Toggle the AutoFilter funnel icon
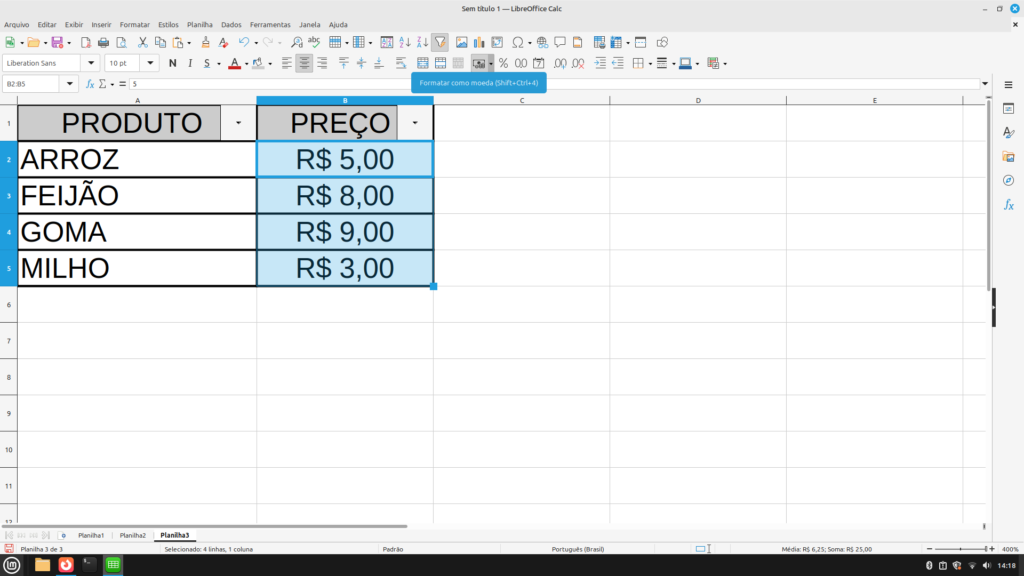 coord(440,42)
